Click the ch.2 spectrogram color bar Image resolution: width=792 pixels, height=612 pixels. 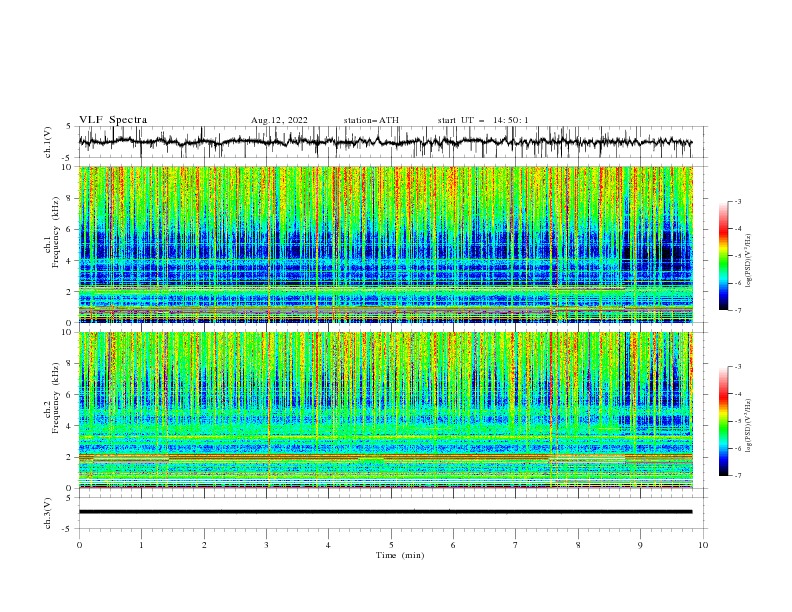point(723,421)
